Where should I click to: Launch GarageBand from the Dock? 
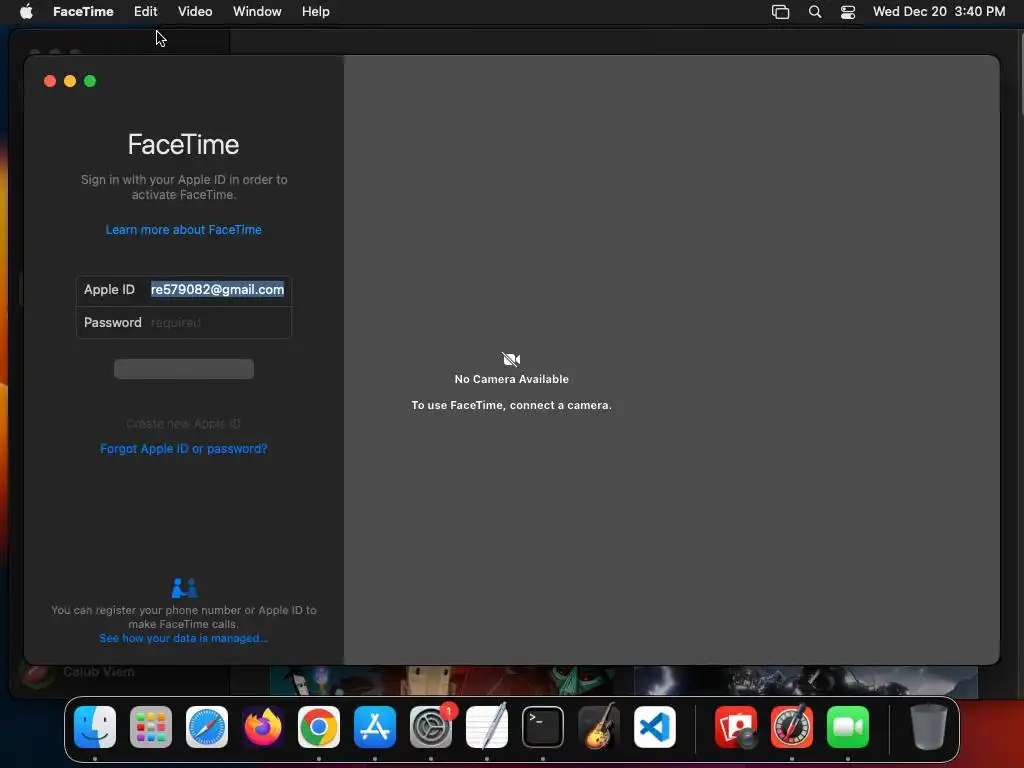pyautogui.click(x=599, y=727)
